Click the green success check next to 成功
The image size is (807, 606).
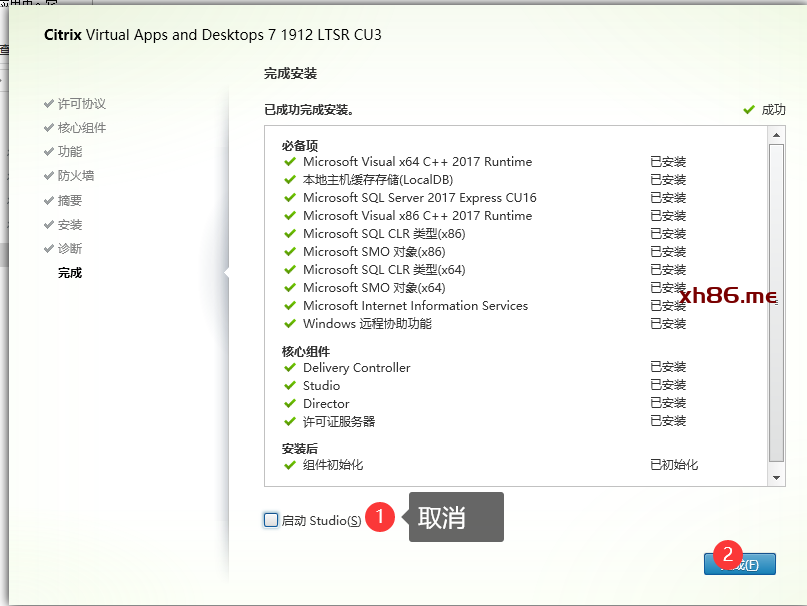pos(749,110)
